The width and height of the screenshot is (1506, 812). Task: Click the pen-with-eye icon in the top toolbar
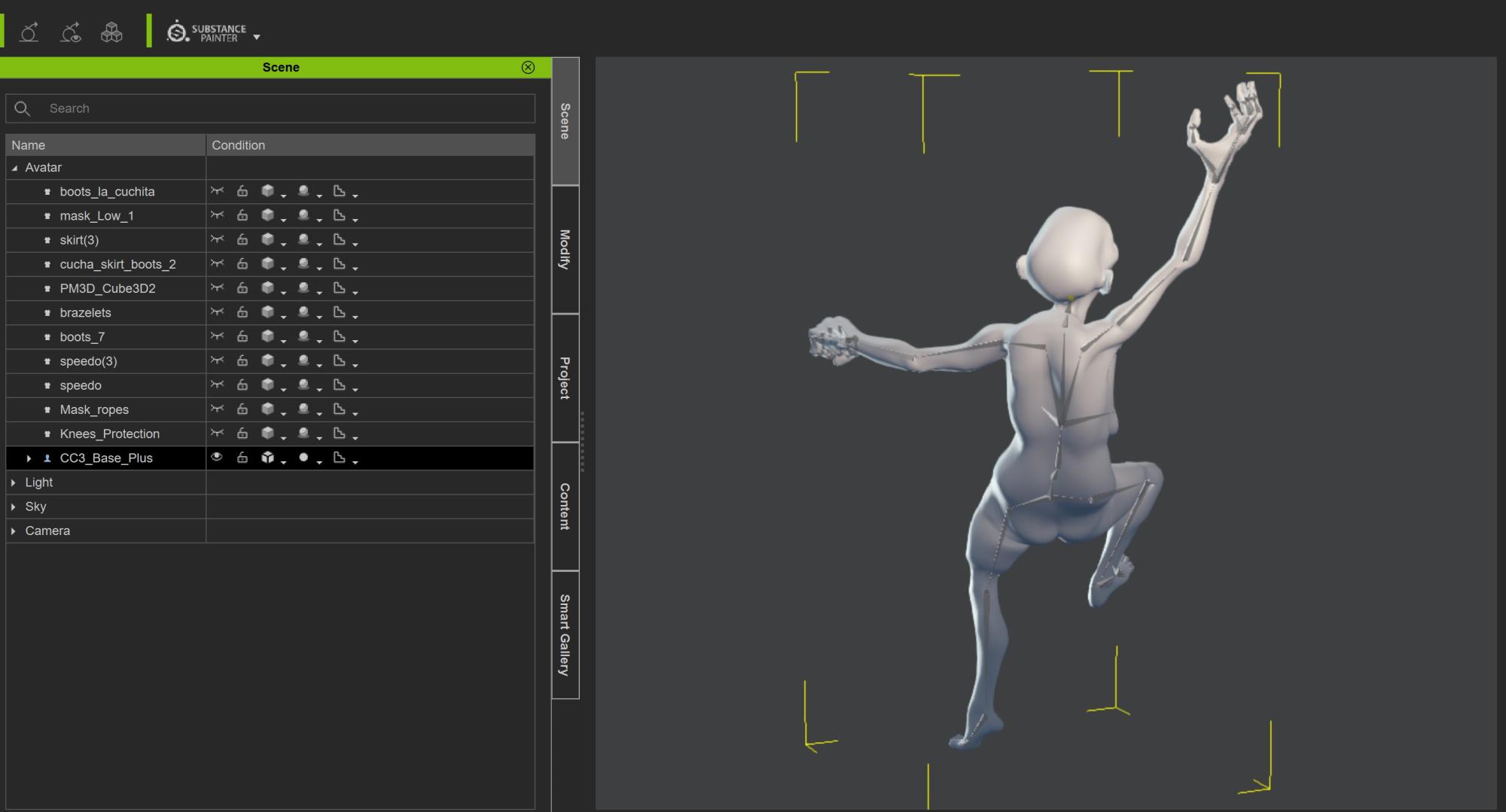[x=71, y=32]
